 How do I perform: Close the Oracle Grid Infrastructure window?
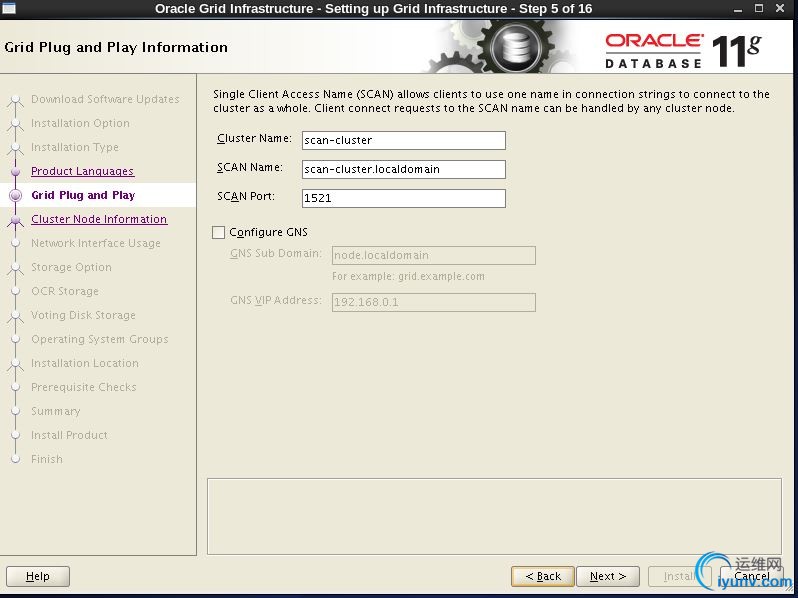tap(780, 8)
